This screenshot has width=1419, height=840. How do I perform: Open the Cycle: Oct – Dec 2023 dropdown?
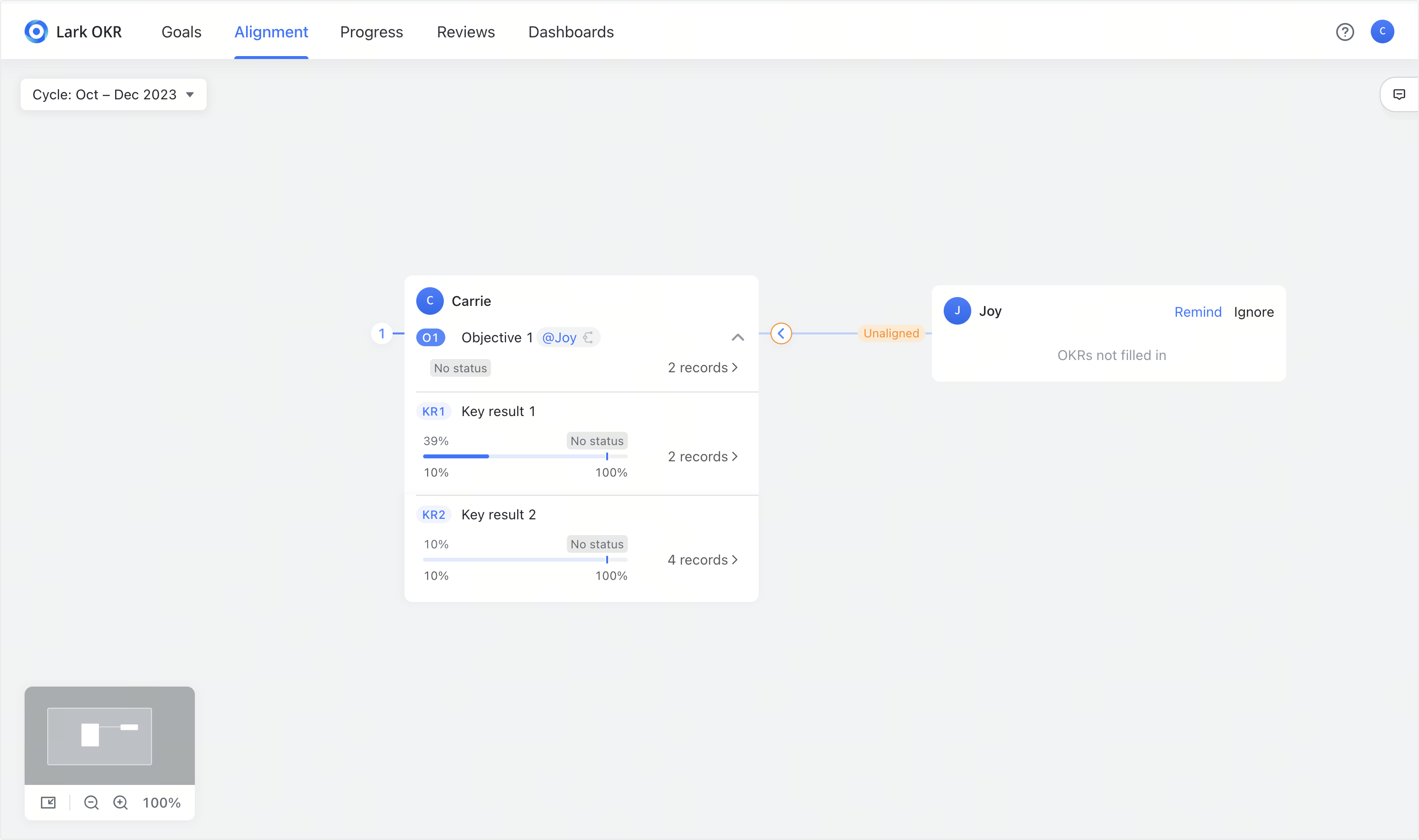113,94
